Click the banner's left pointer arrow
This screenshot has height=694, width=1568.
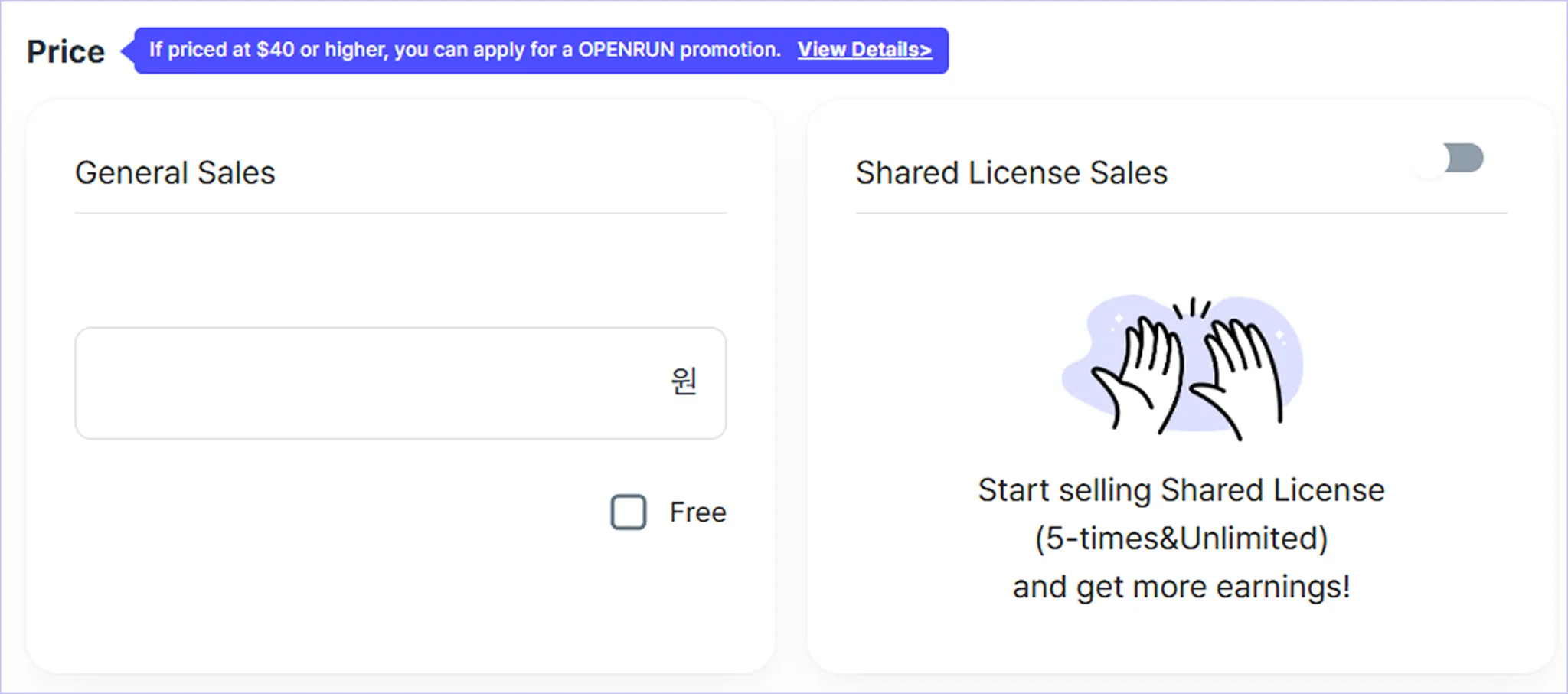pyautogui.click(x=128, y=51)
